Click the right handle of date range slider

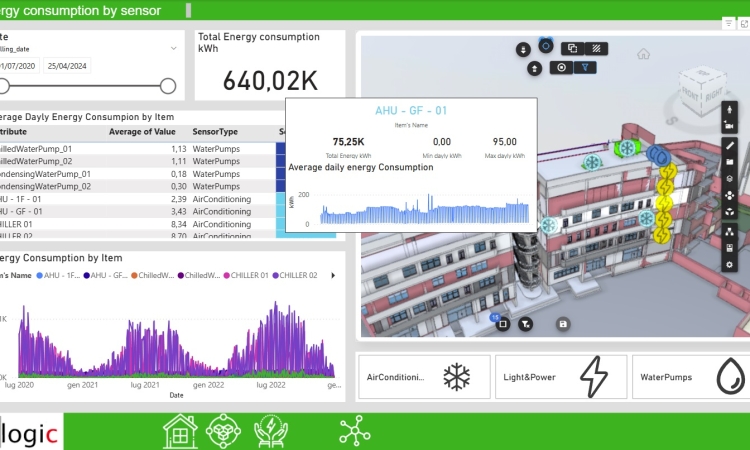[168, 86]
